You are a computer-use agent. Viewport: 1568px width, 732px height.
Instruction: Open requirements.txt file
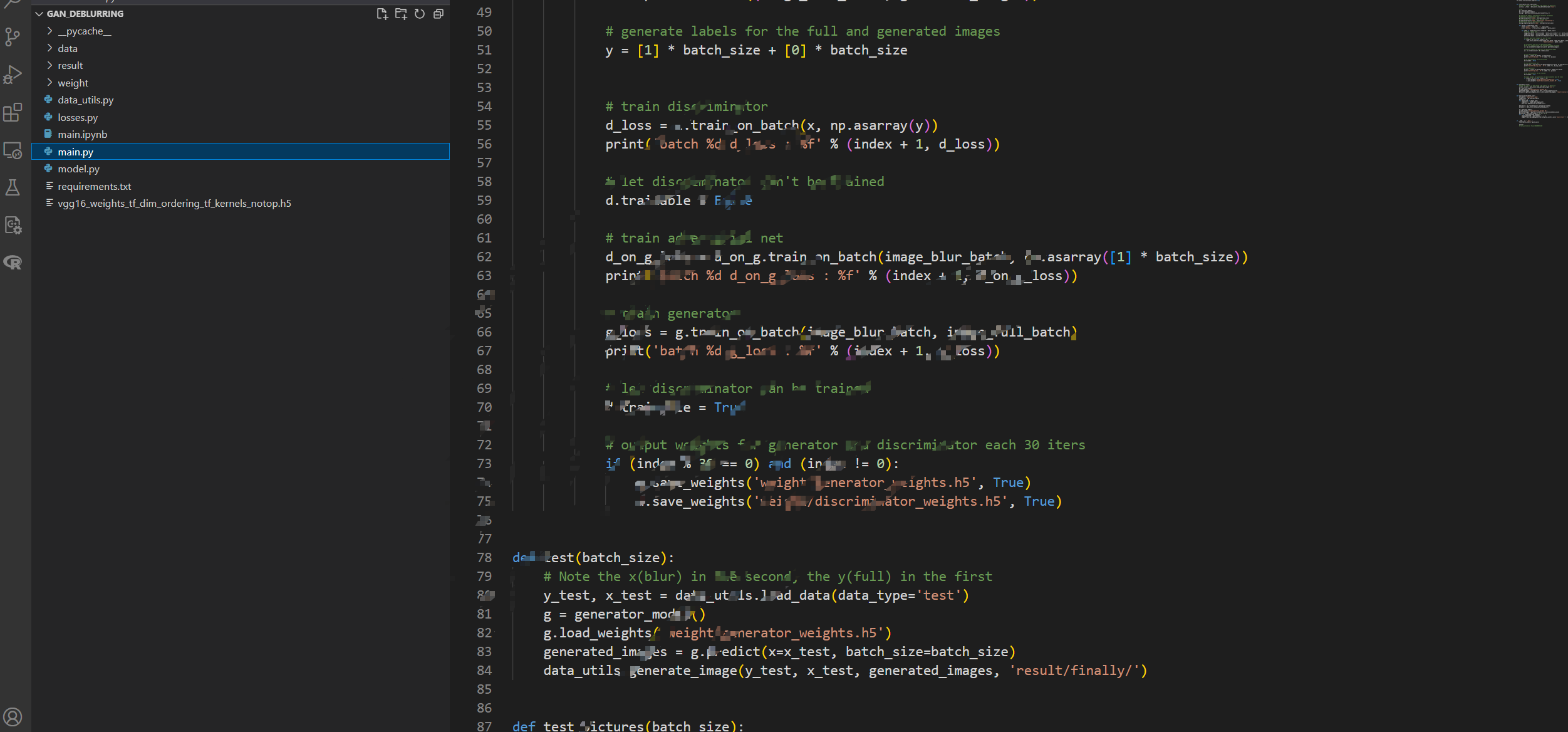pyautogui.click(x=94, y=186)
